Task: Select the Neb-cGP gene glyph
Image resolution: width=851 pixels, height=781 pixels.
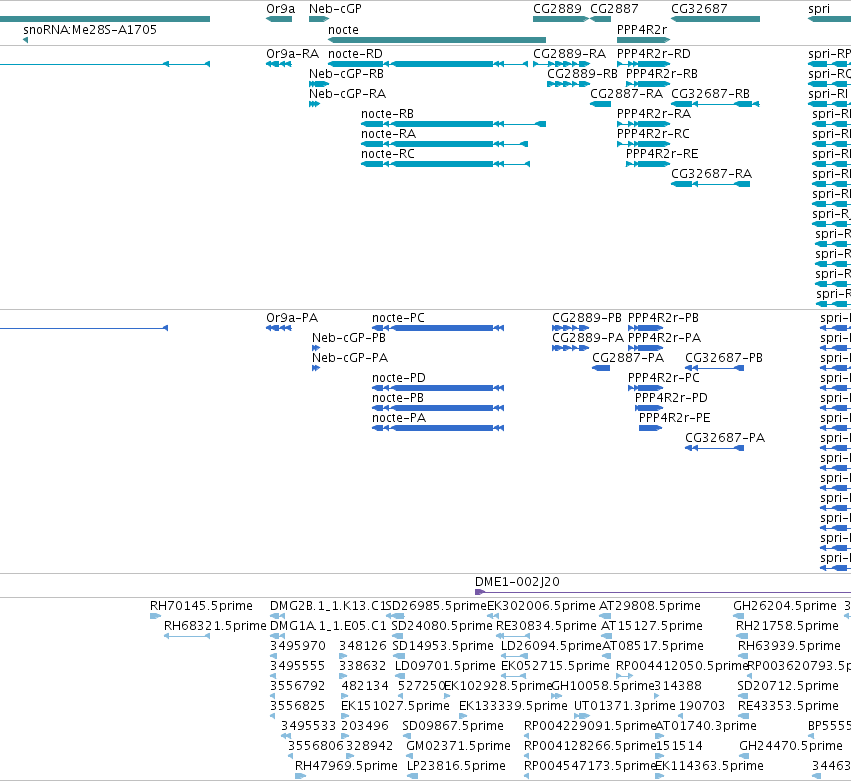Action: click(x=319, y=19)
